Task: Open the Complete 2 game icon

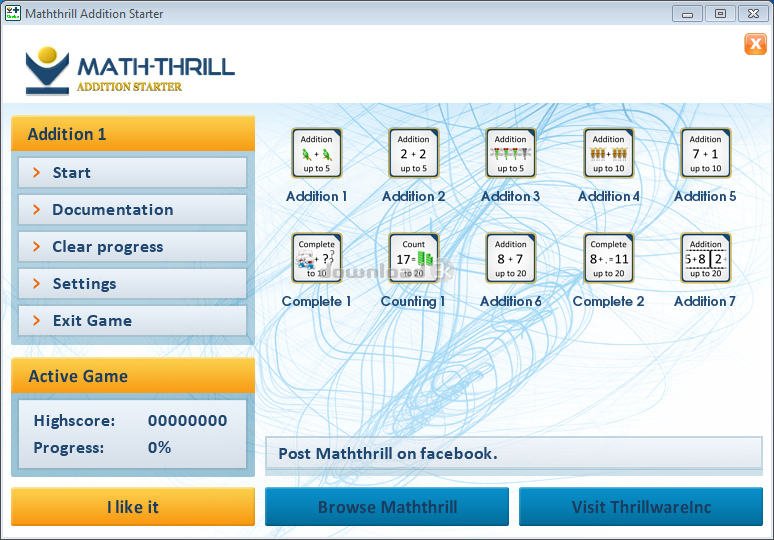Action: tap(609, 258)
